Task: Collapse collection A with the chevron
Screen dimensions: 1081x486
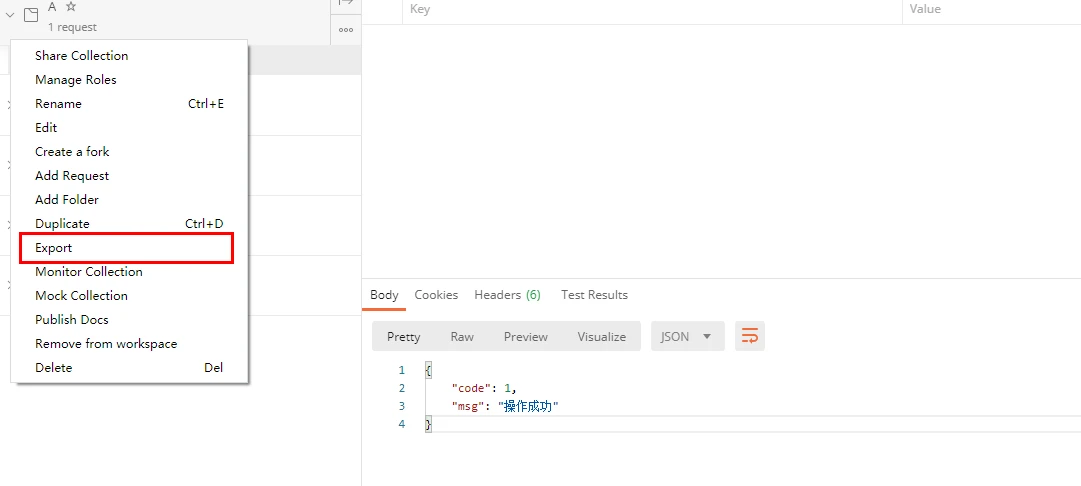Action: point(11,15)
